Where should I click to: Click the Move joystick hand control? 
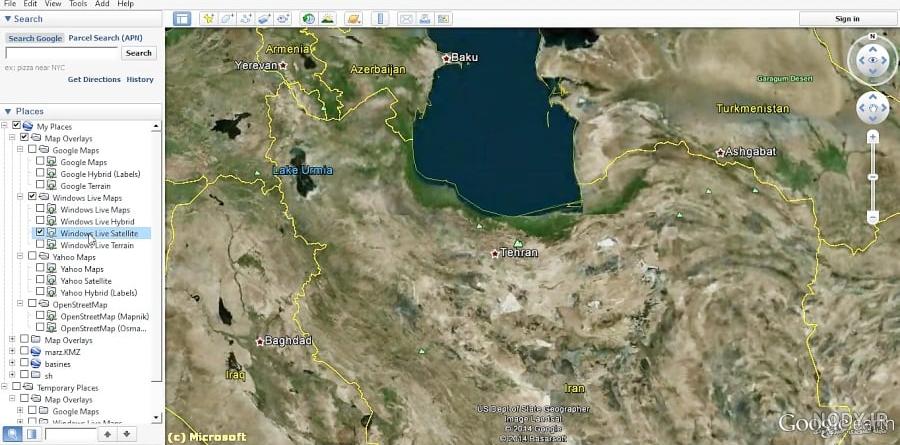872,108
